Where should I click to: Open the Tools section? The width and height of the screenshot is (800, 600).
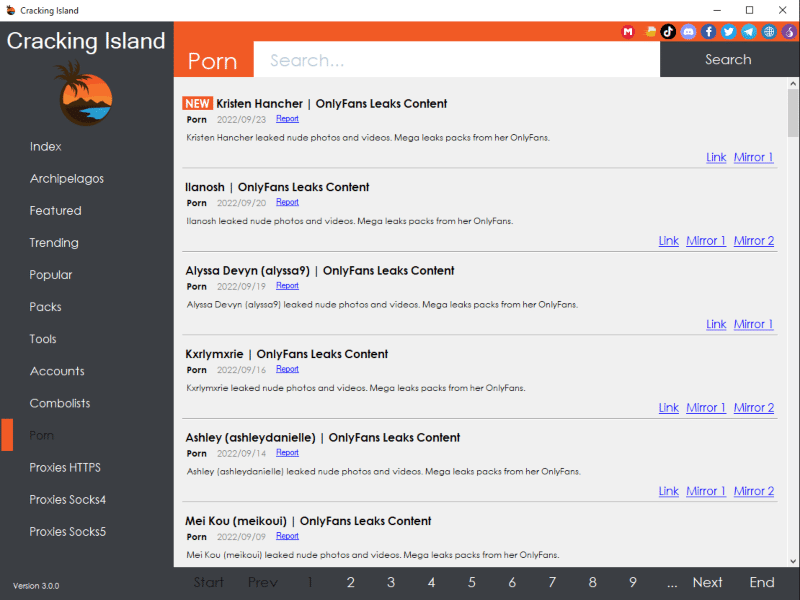[43, 339]
